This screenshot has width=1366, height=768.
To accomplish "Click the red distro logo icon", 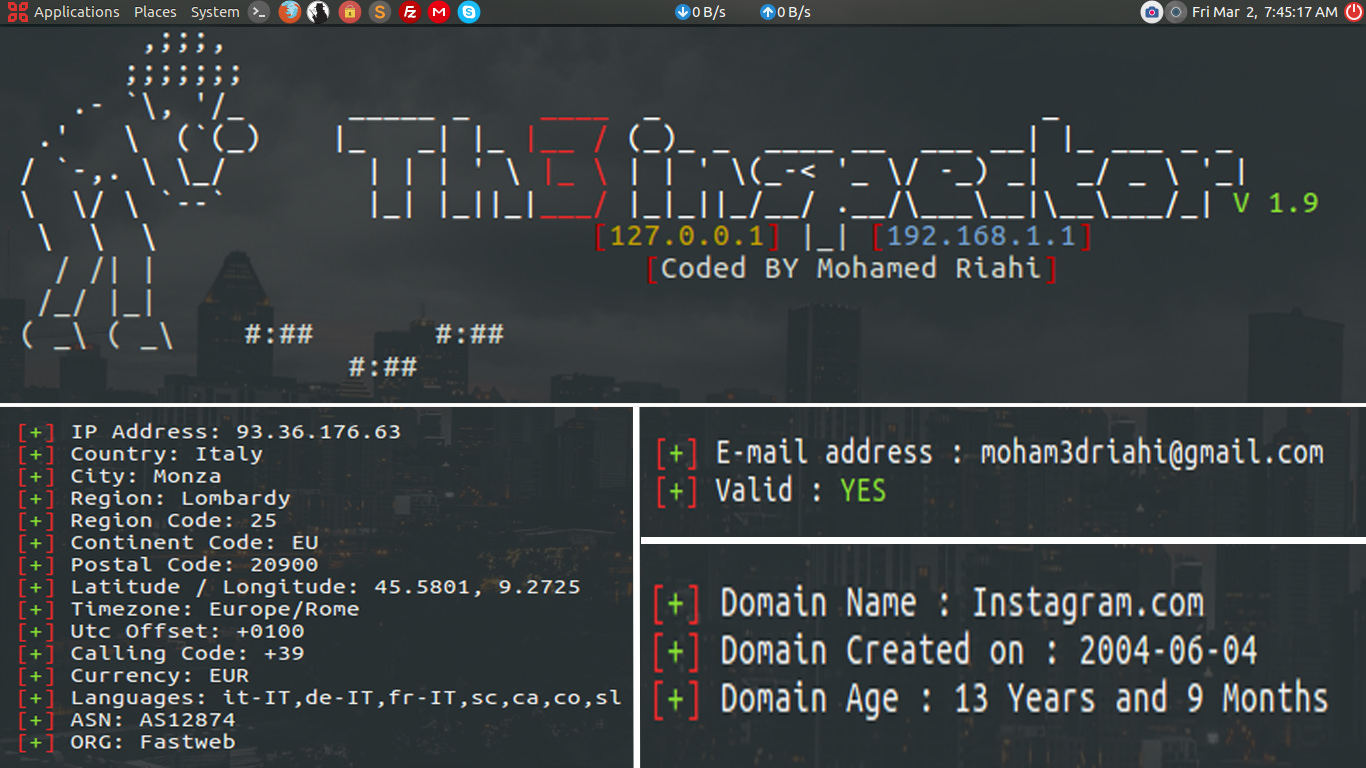I will 17,12.
